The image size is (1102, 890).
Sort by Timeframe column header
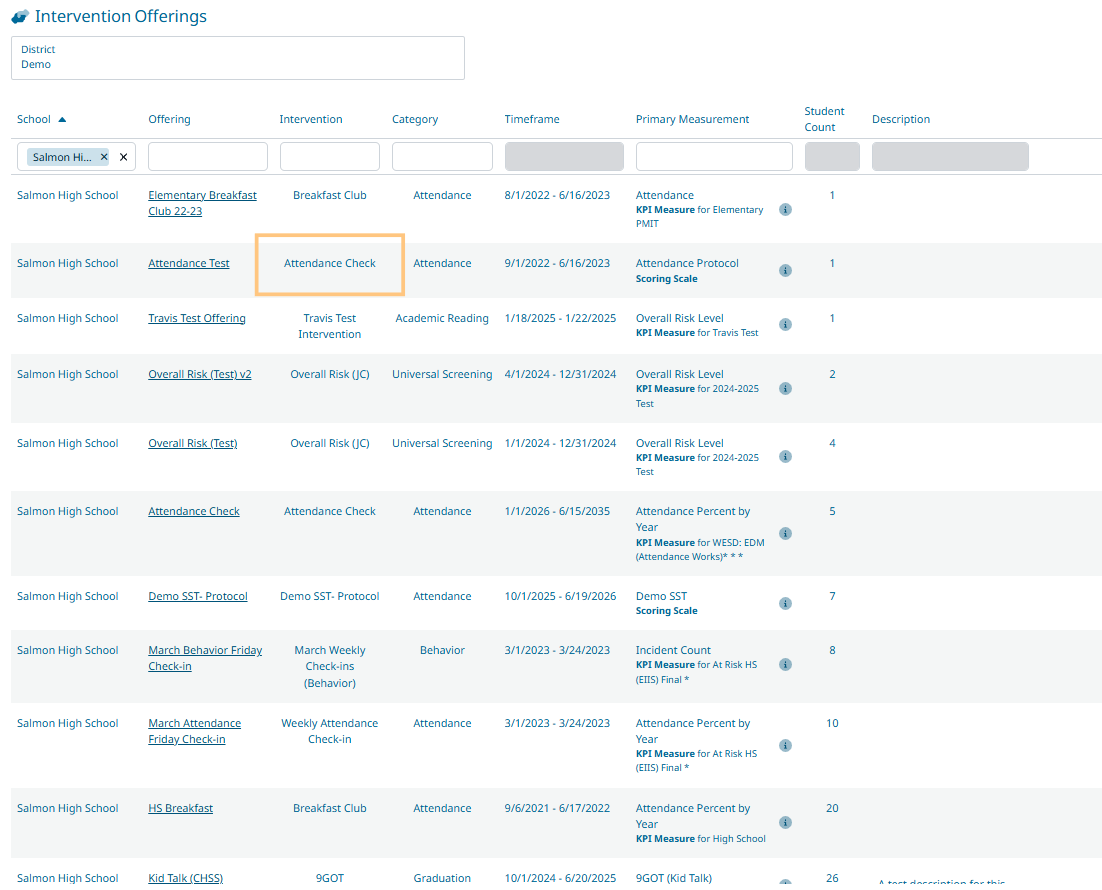[x=532, y=119]
